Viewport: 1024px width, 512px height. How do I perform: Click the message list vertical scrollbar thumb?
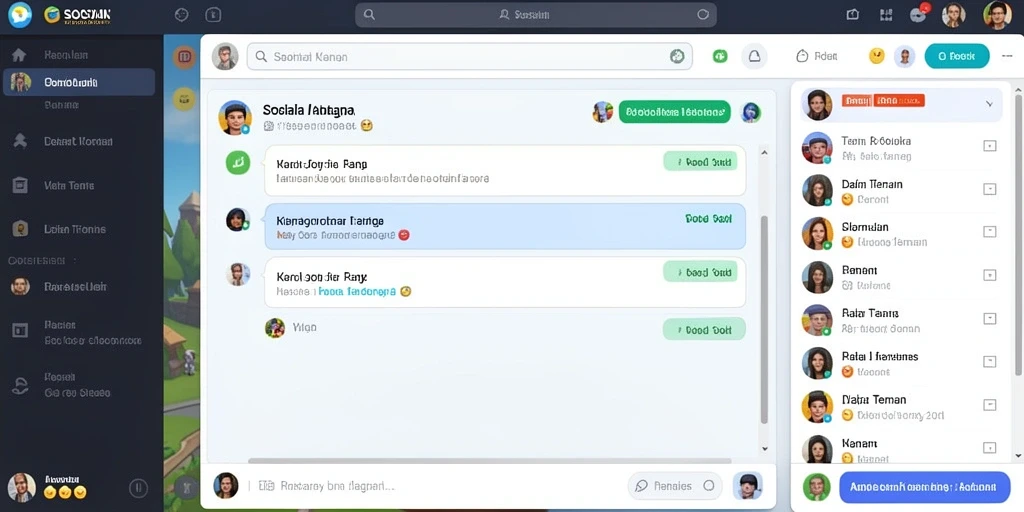[765, 319]
